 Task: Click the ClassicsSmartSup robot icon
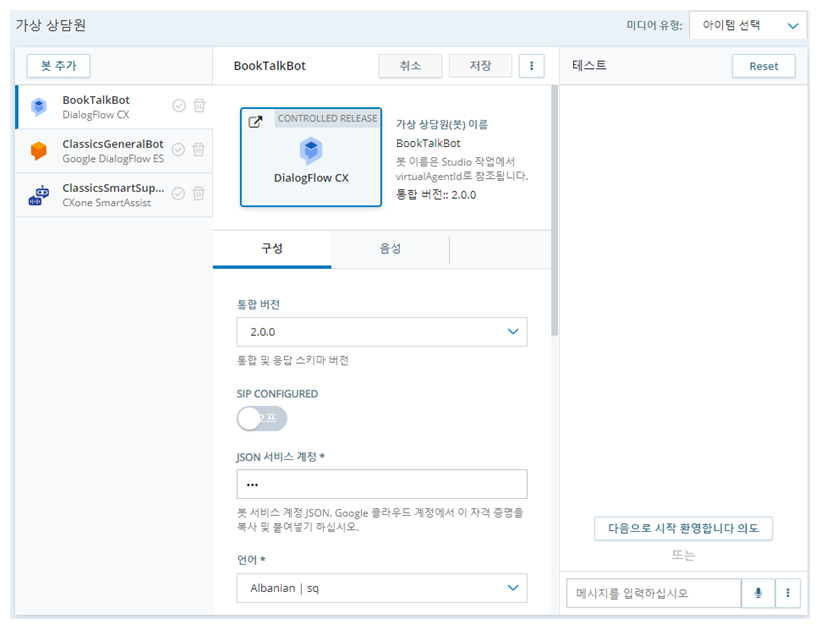[x=39, y=195]
